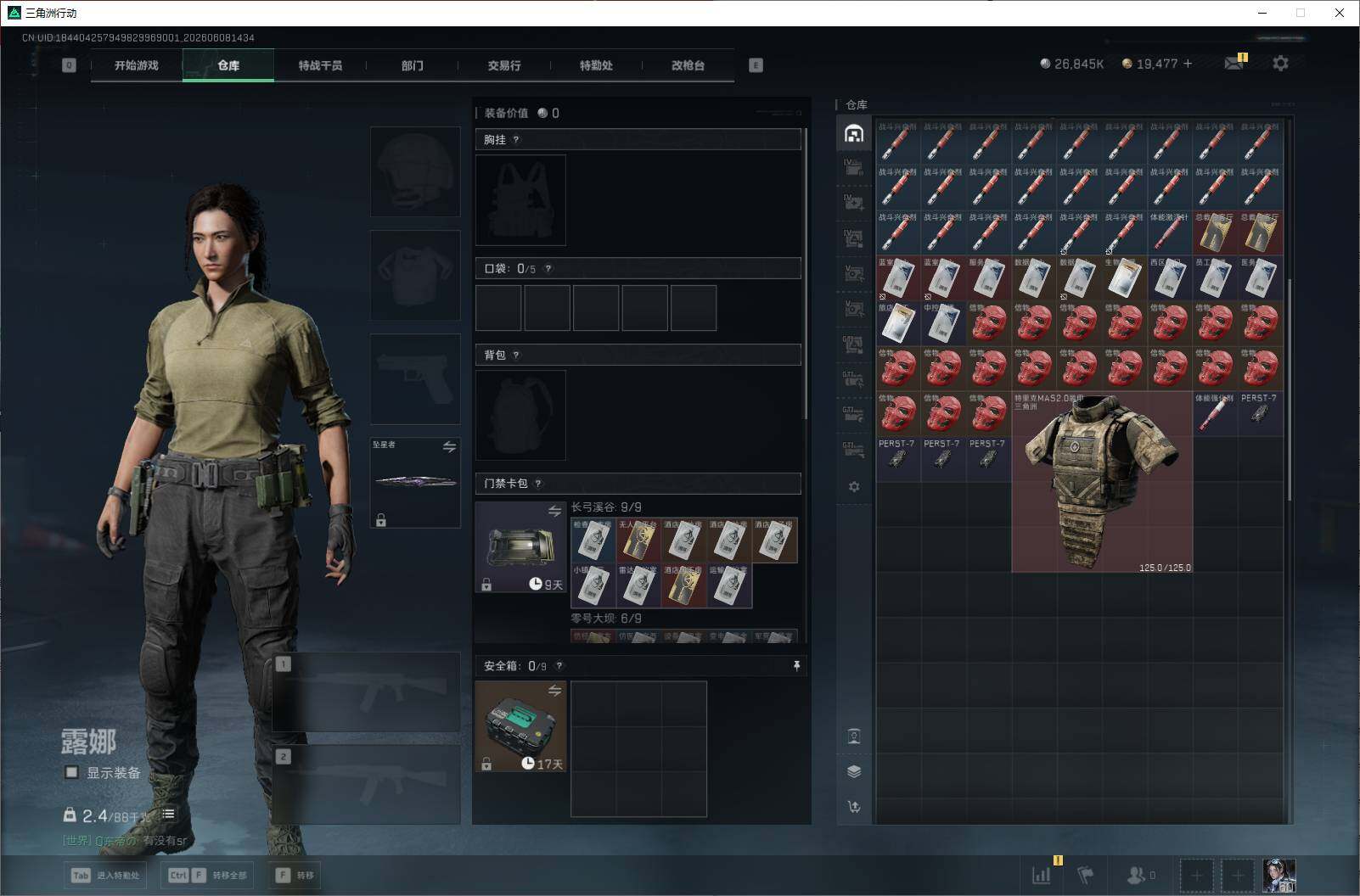
Task: Click the first empty pocket slot
Action: pyautogui.click(x=498, y=307)
